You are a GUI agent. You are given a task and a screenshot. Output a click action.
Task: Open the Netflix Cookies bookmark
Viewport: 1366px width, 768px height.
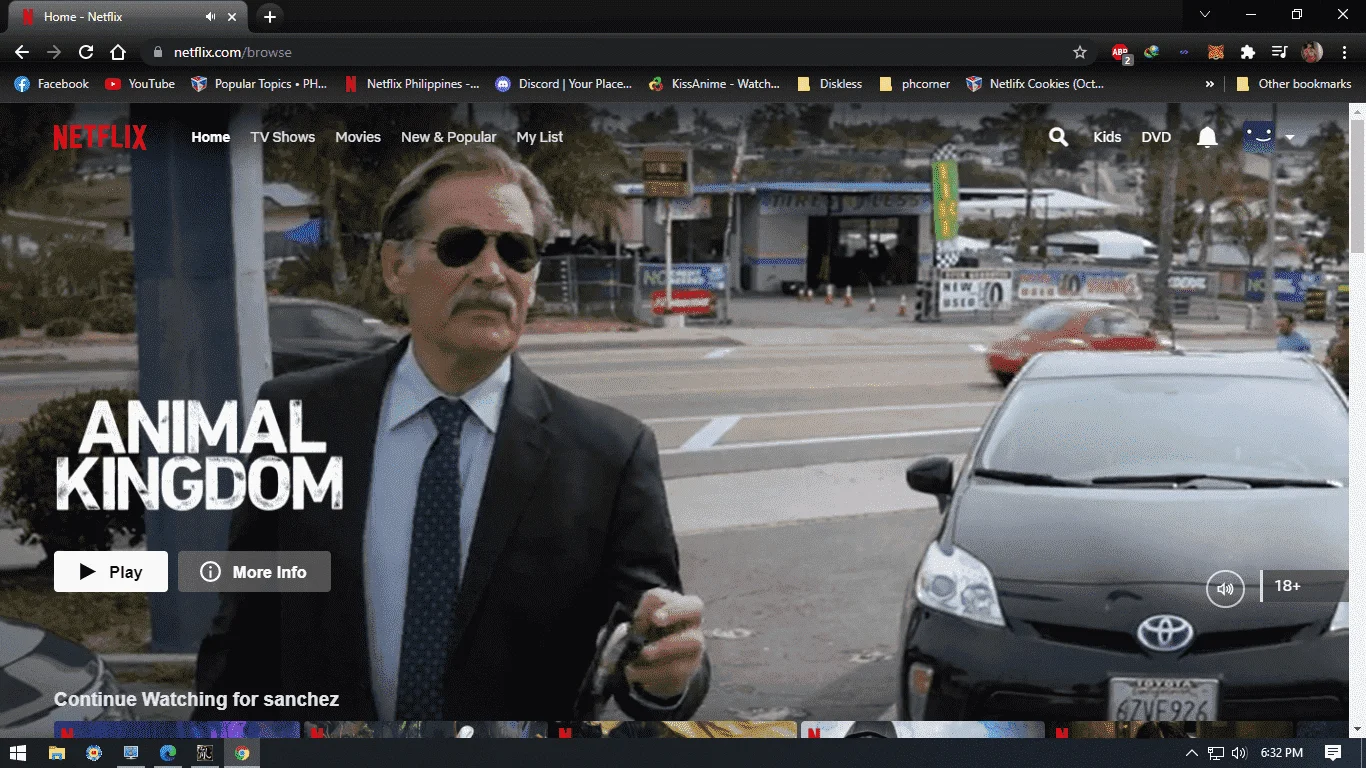coord(1035,84)
